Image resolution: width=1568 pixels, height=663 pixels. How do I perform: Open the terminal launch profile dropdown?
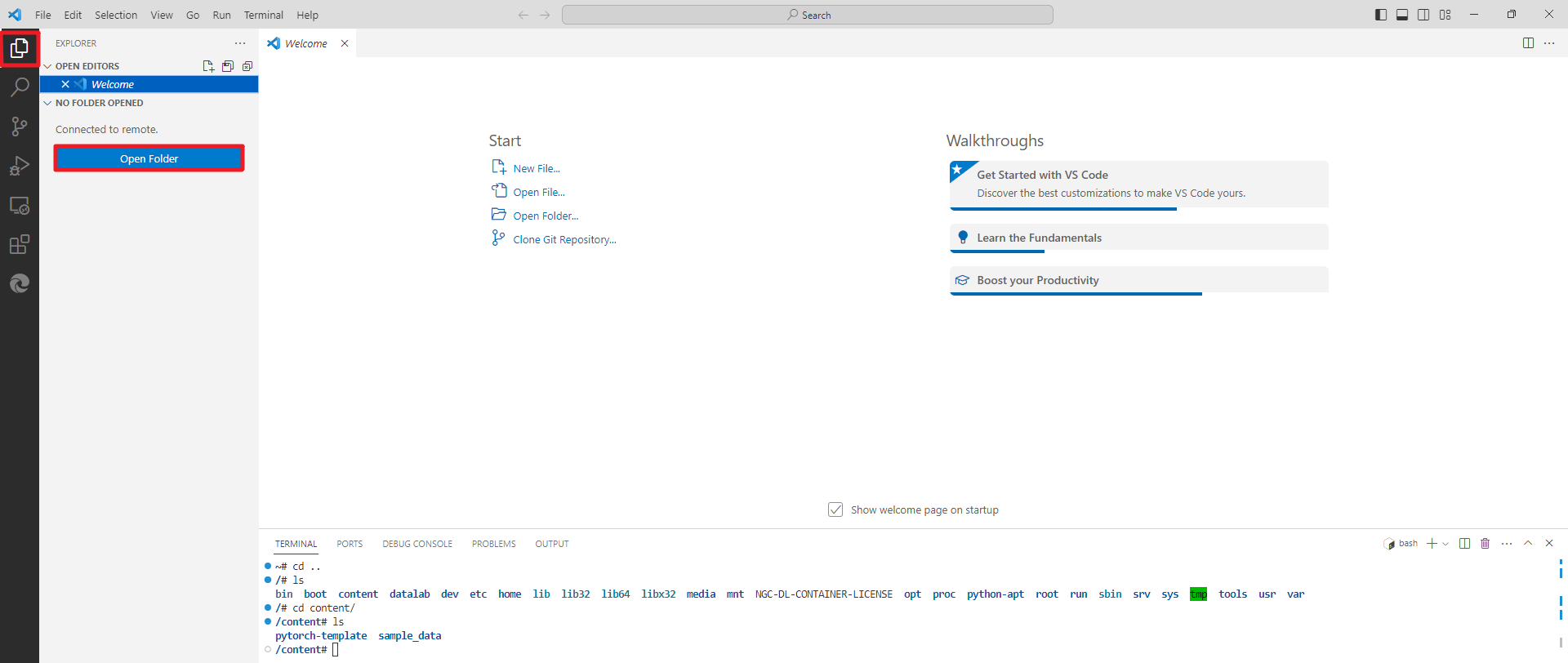click(1445, 544)
